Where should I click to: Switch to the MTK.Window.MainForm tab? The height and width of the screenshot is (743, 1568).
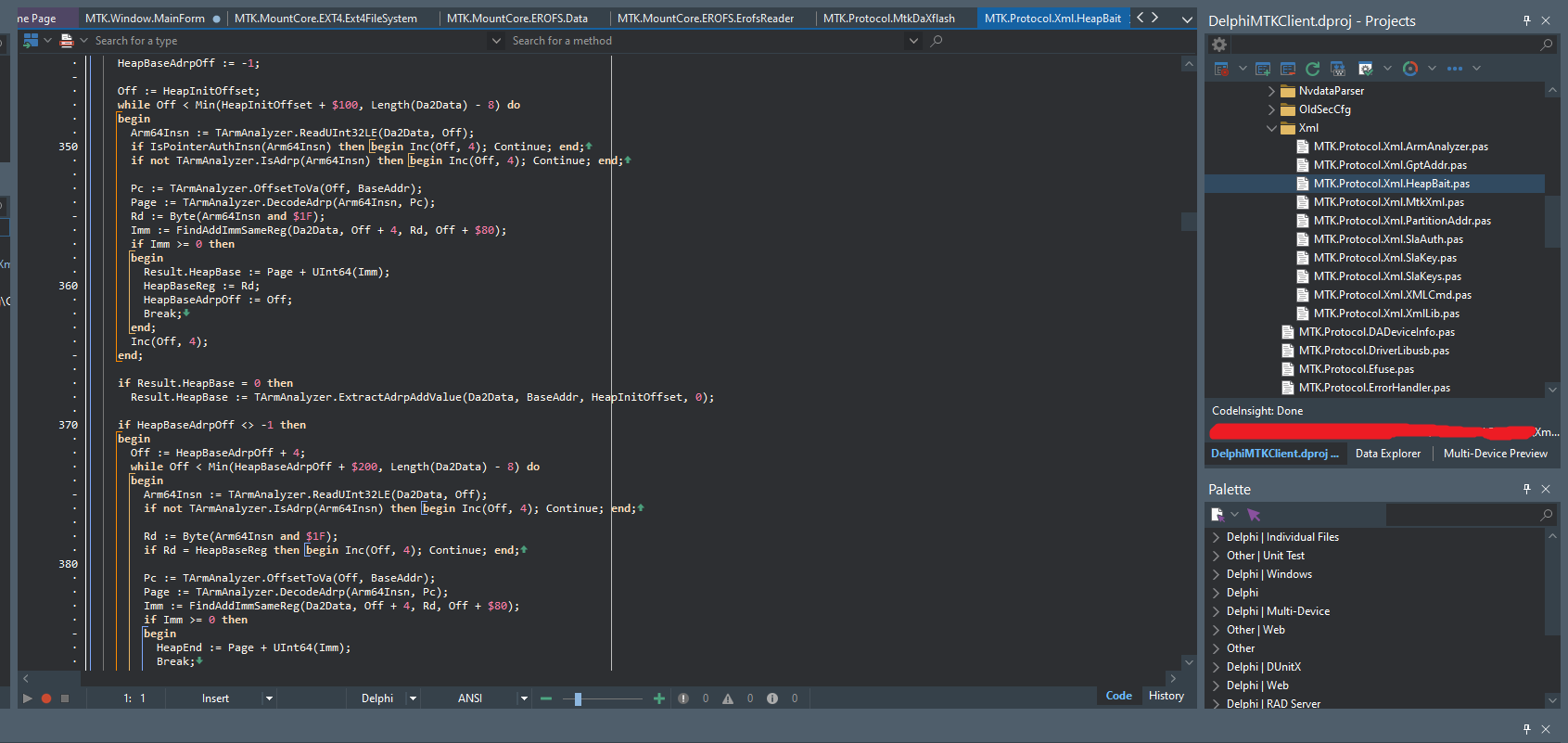145,18
